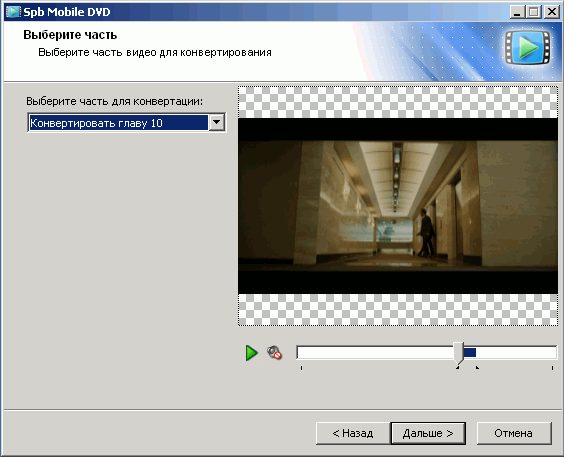Cancel the wizard with 'Отмена'

(514, 433)
